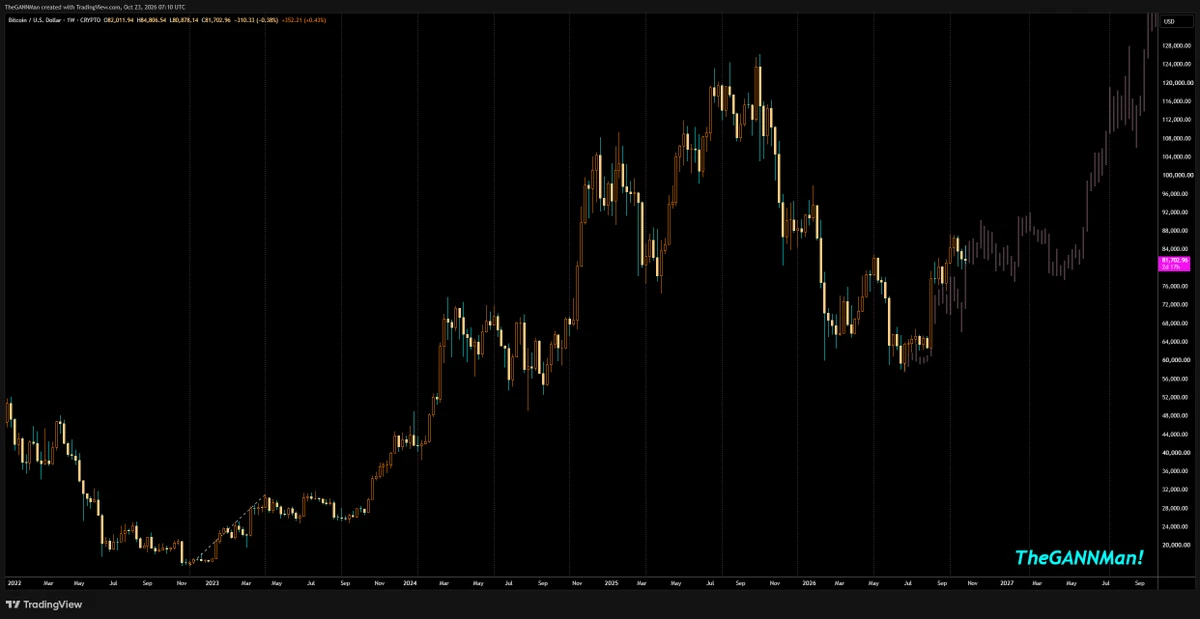Click the open value O82,011.94
The width and height of the screenshot is (1200, 619).
121,21
